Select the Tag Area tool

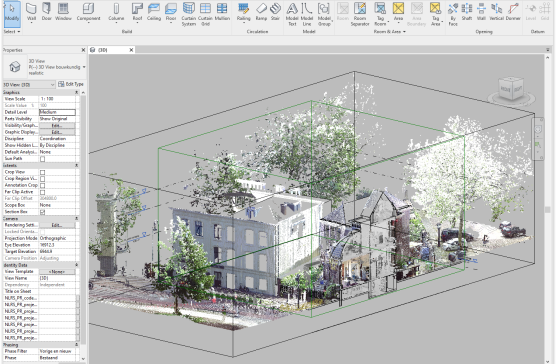point(435,14)
